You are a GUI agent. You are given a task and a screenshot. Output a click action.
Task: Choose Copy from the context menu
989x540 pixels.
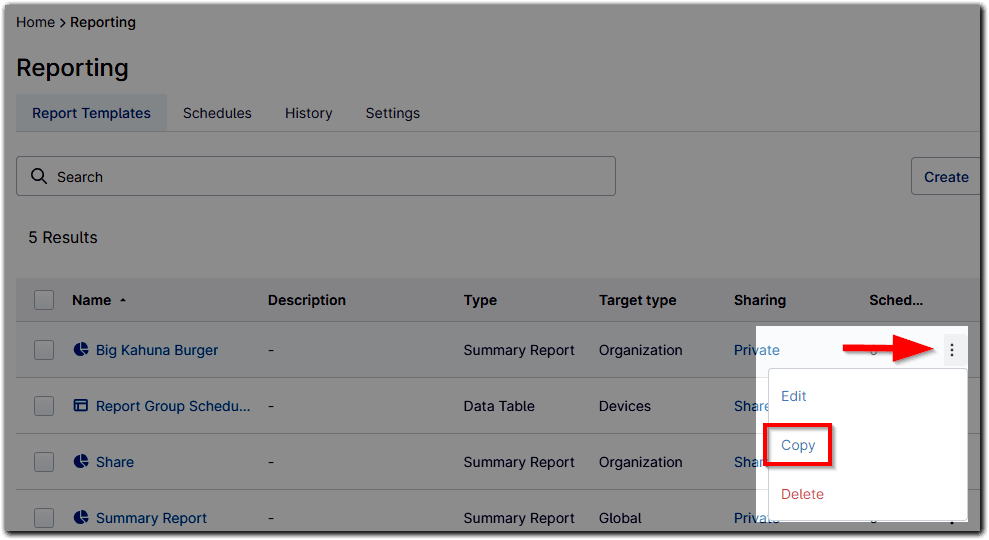(x=798, y=445)
